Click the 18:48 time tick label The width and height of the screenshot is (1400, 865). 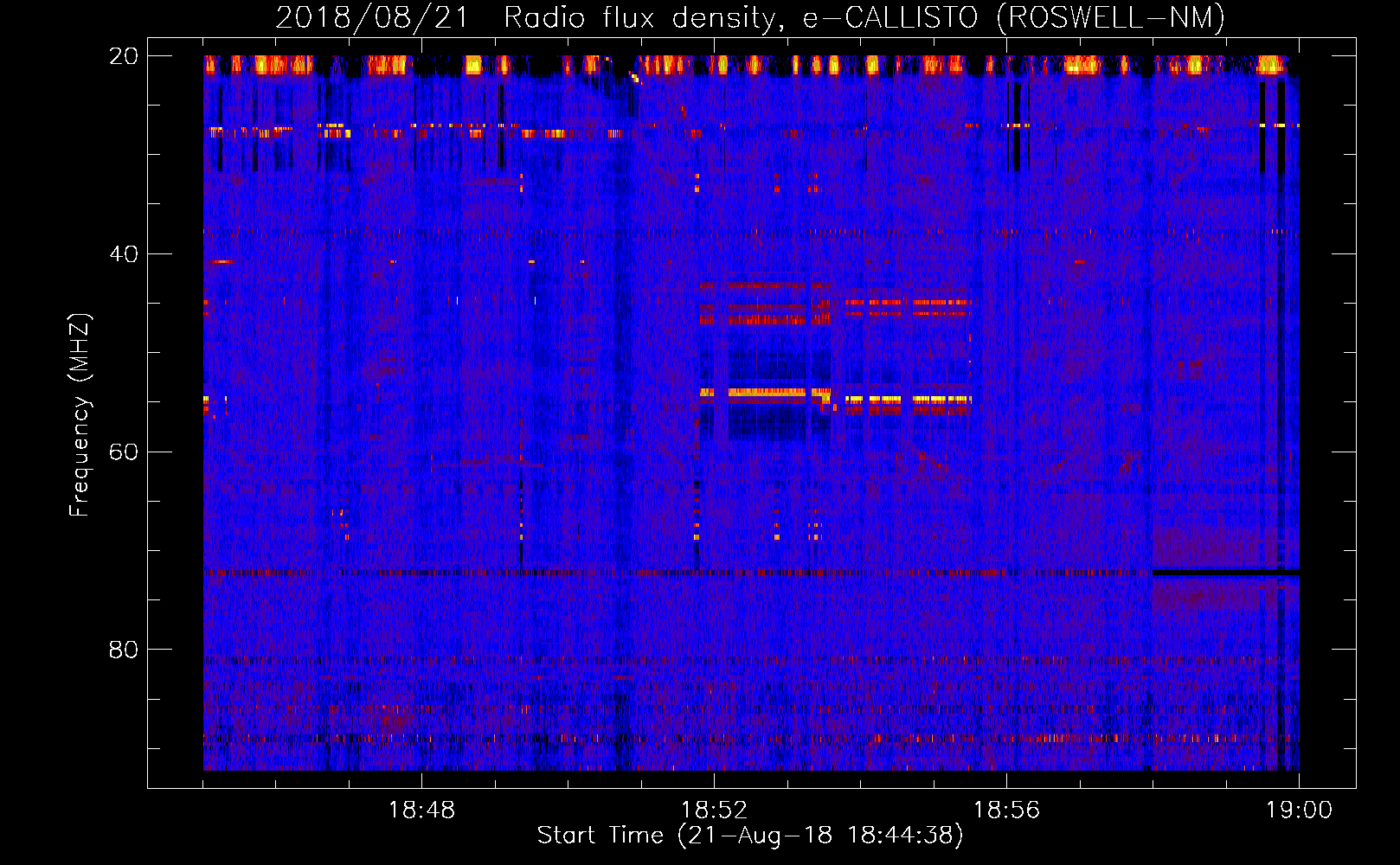[x=421, y=811]
